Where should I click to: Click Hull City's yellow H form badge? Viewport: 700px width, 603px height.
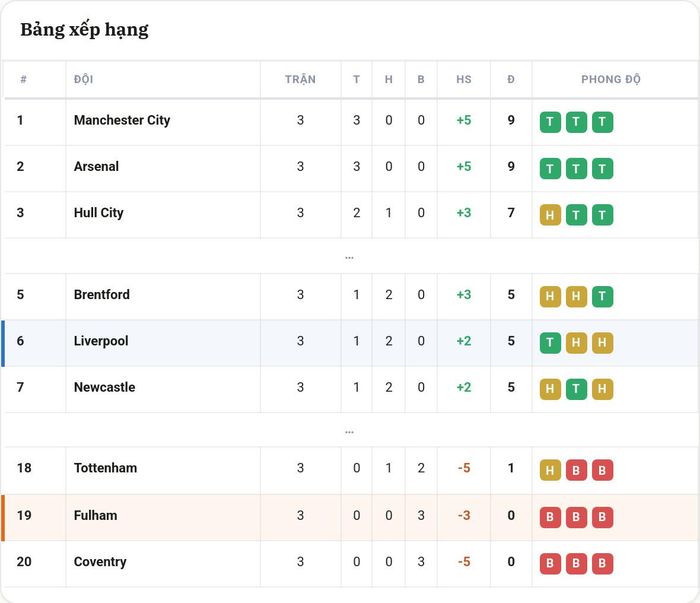[x=550, y=215]
